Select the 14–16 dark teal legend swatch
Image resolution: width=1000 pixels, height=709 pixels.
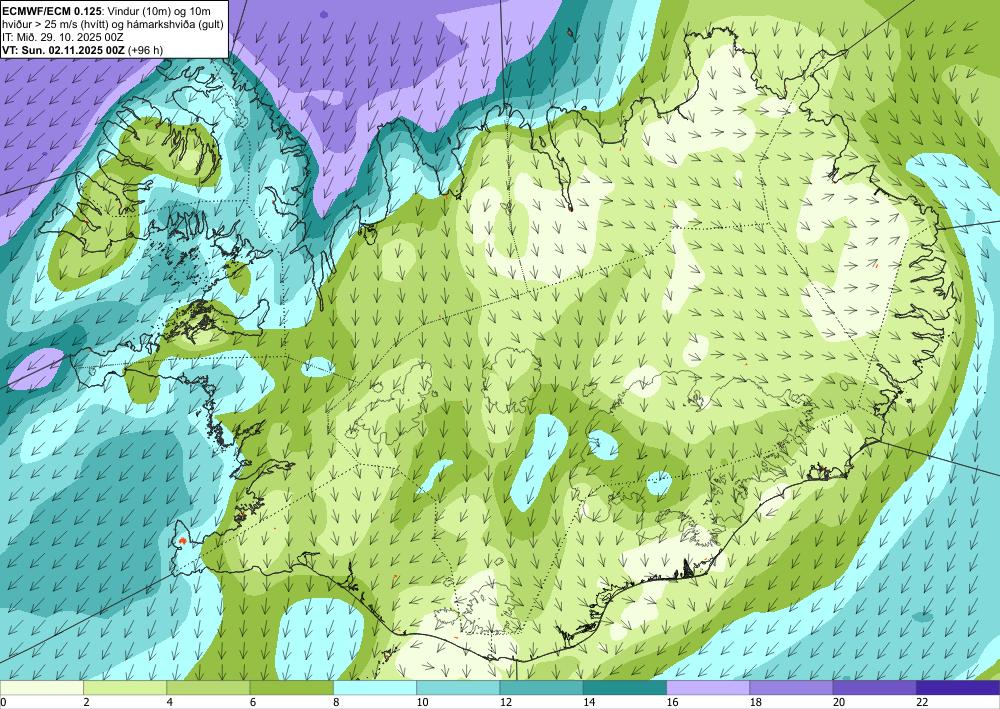pyautogui.click(x=625, y=688)
